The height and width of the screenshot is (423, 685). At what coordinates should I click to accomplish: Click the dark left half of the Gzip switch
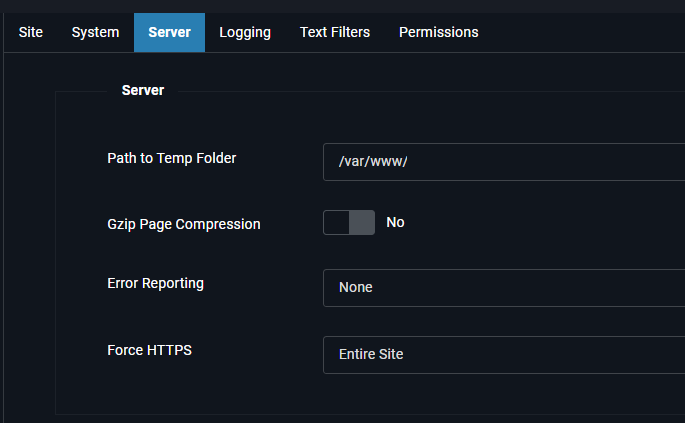pyautogui.click(x=336, y=222)
